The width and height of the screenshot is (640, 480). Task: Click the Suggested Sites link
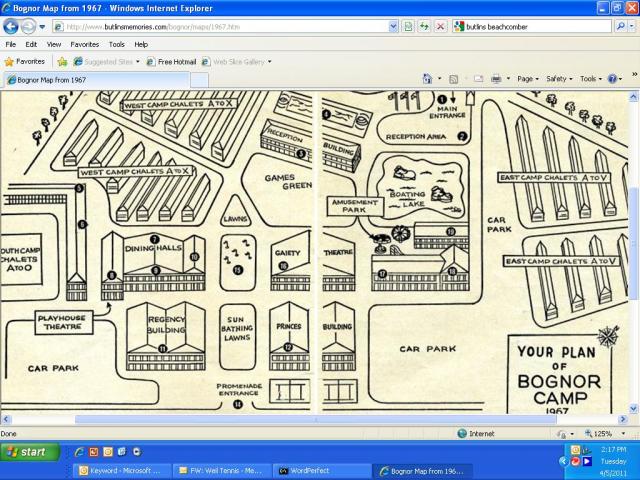[105, 61]
